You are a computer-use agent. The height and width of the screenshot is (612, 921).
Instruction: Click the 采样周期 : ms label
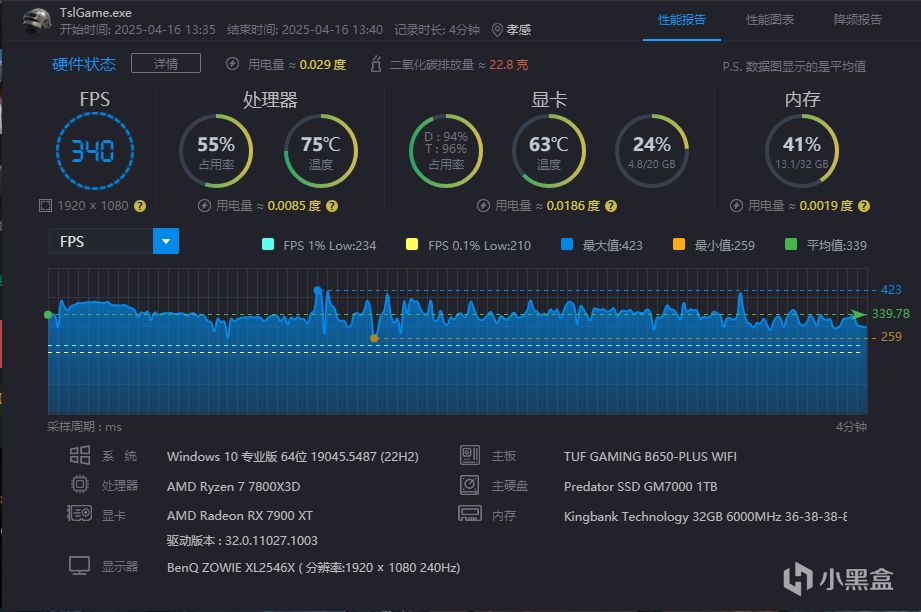pyautogui.click(x=85, y=427)
